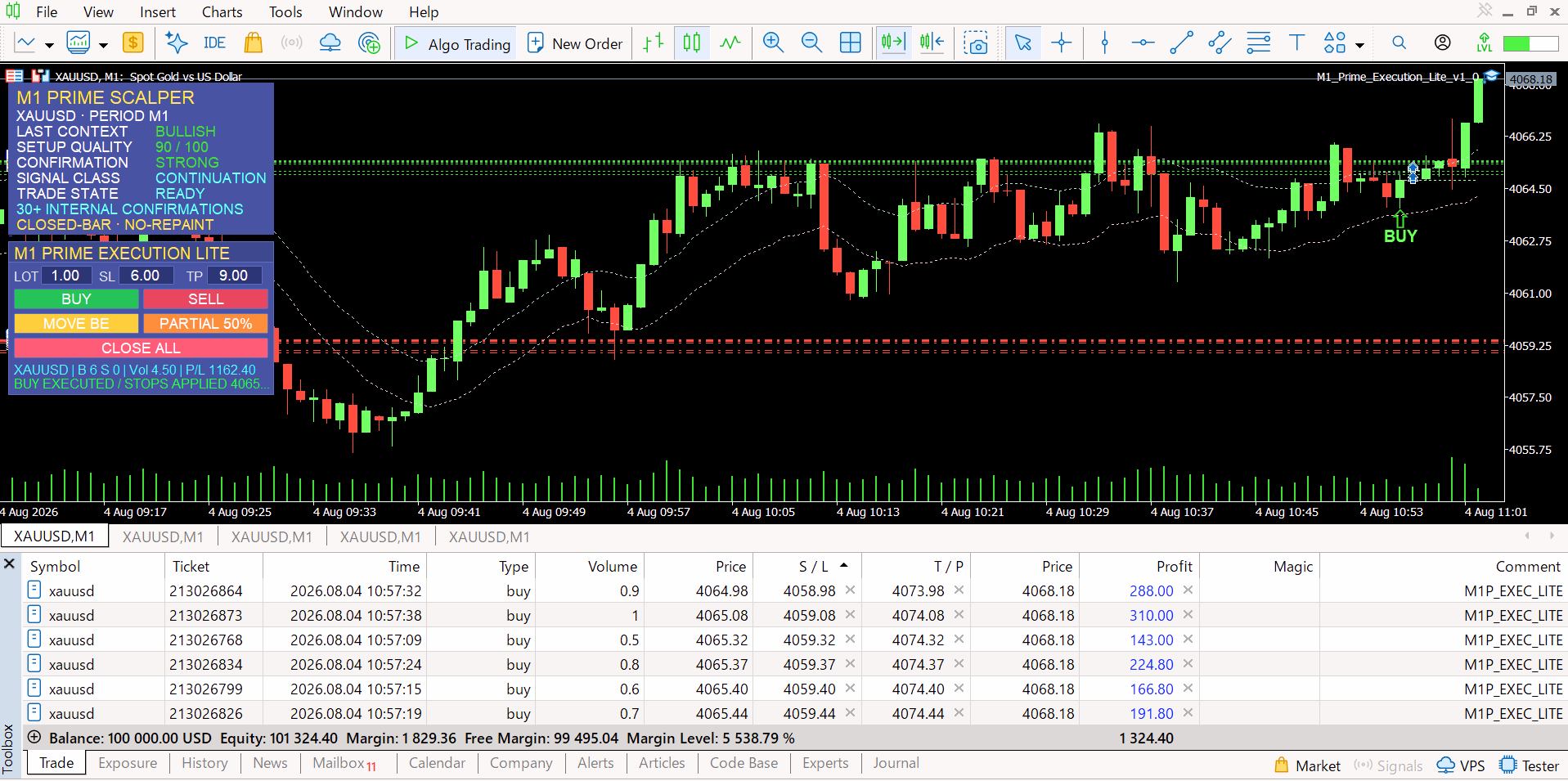
Task: Expand the Balance summary row plus icon
Action: point(34,738)
